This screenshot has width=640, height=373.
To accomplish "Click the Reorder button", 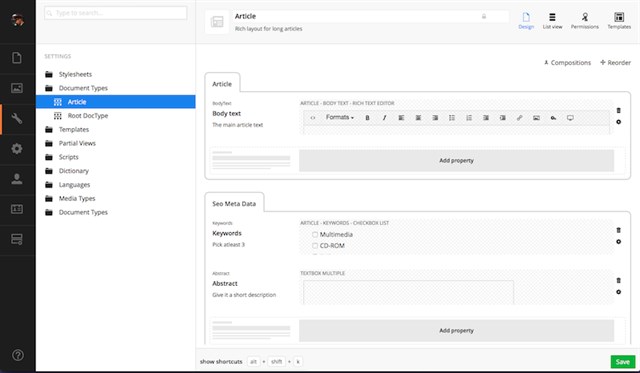I will click(x=615, y=62).
